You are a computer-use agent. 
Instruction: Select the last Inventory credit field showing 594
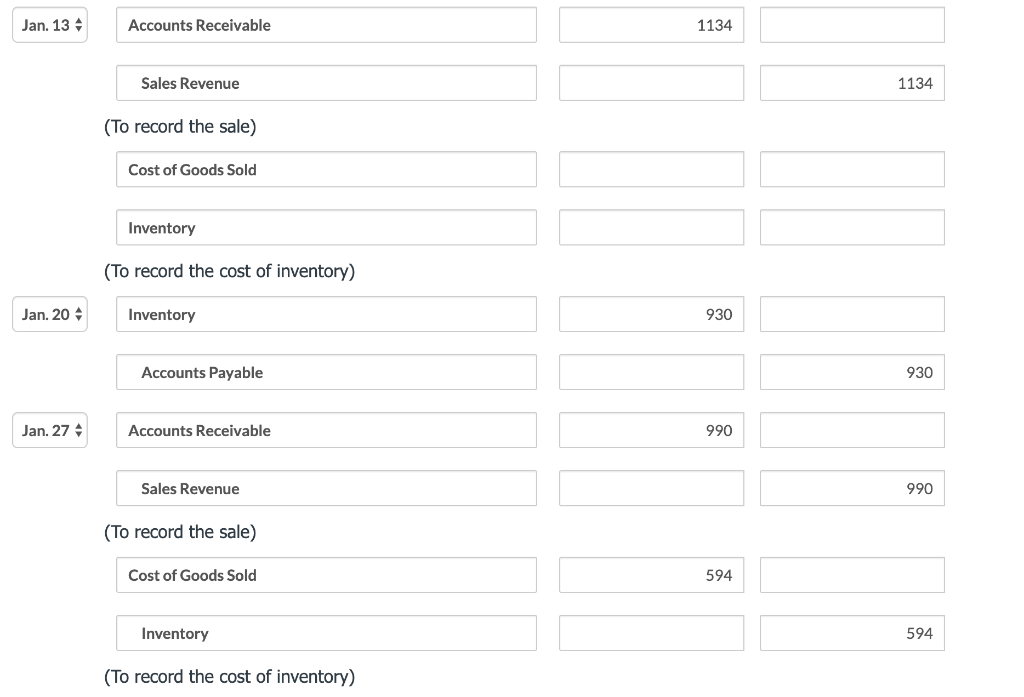(852, 633)
